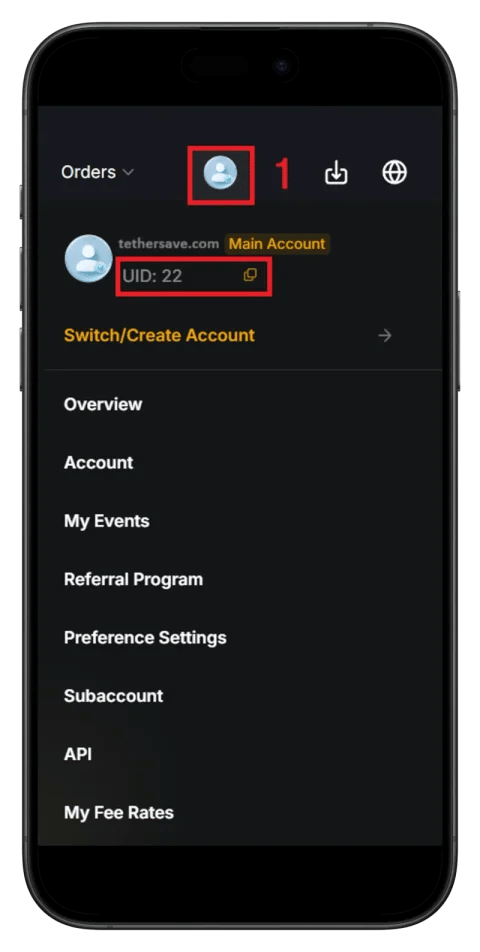
Task: Tap arrow next to Switch/Create Account
Action: (385, 336)
